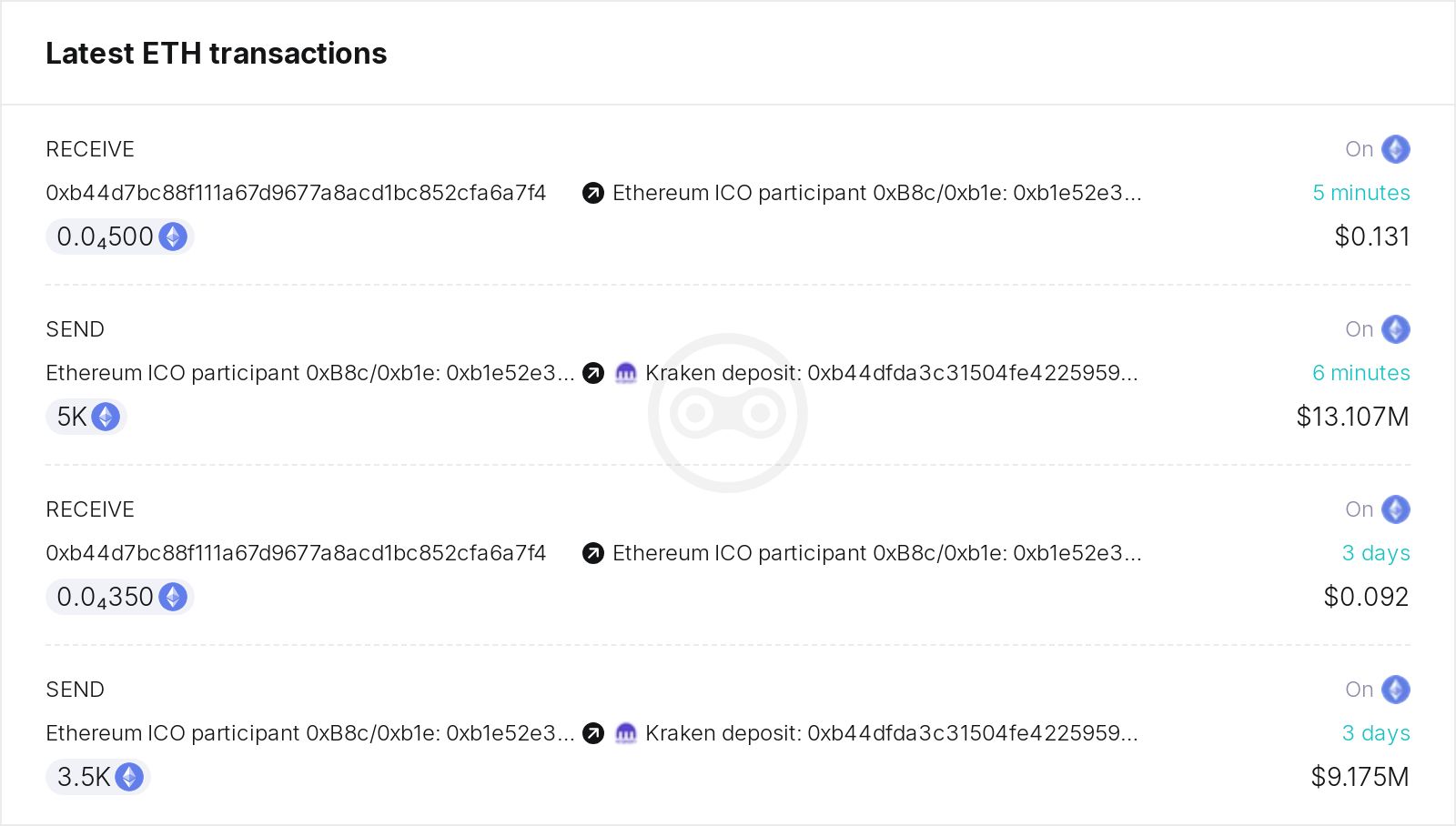
Task: Select the 3 days timestamp on the last SEND
Action: [1377, 733]
